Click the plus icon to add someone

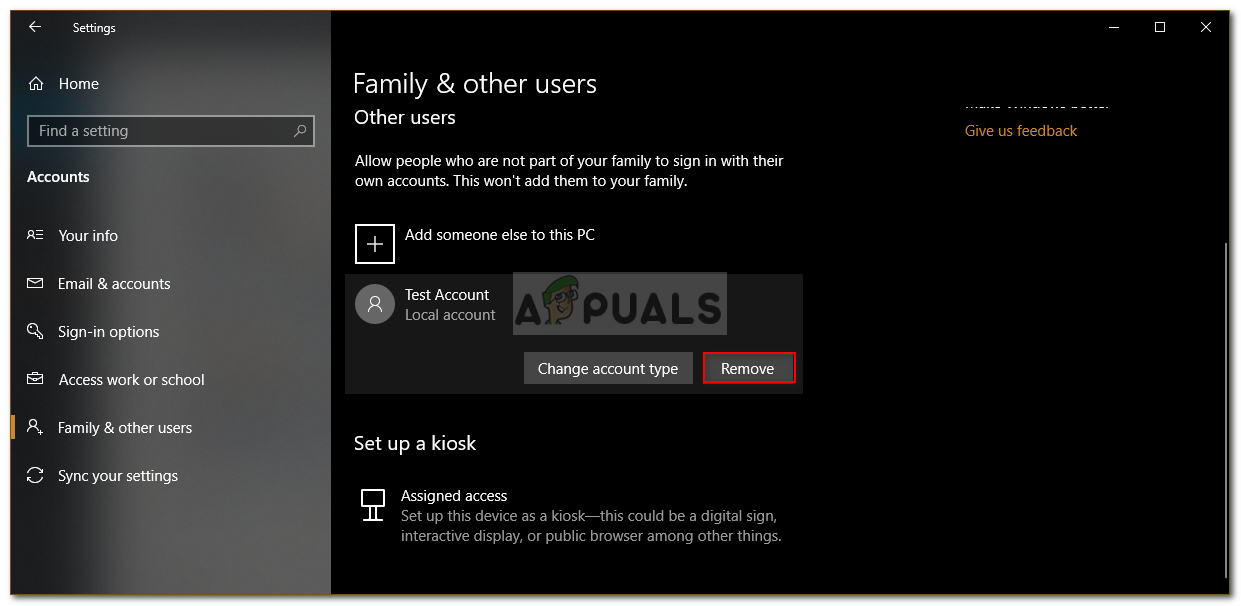point(375,244)
